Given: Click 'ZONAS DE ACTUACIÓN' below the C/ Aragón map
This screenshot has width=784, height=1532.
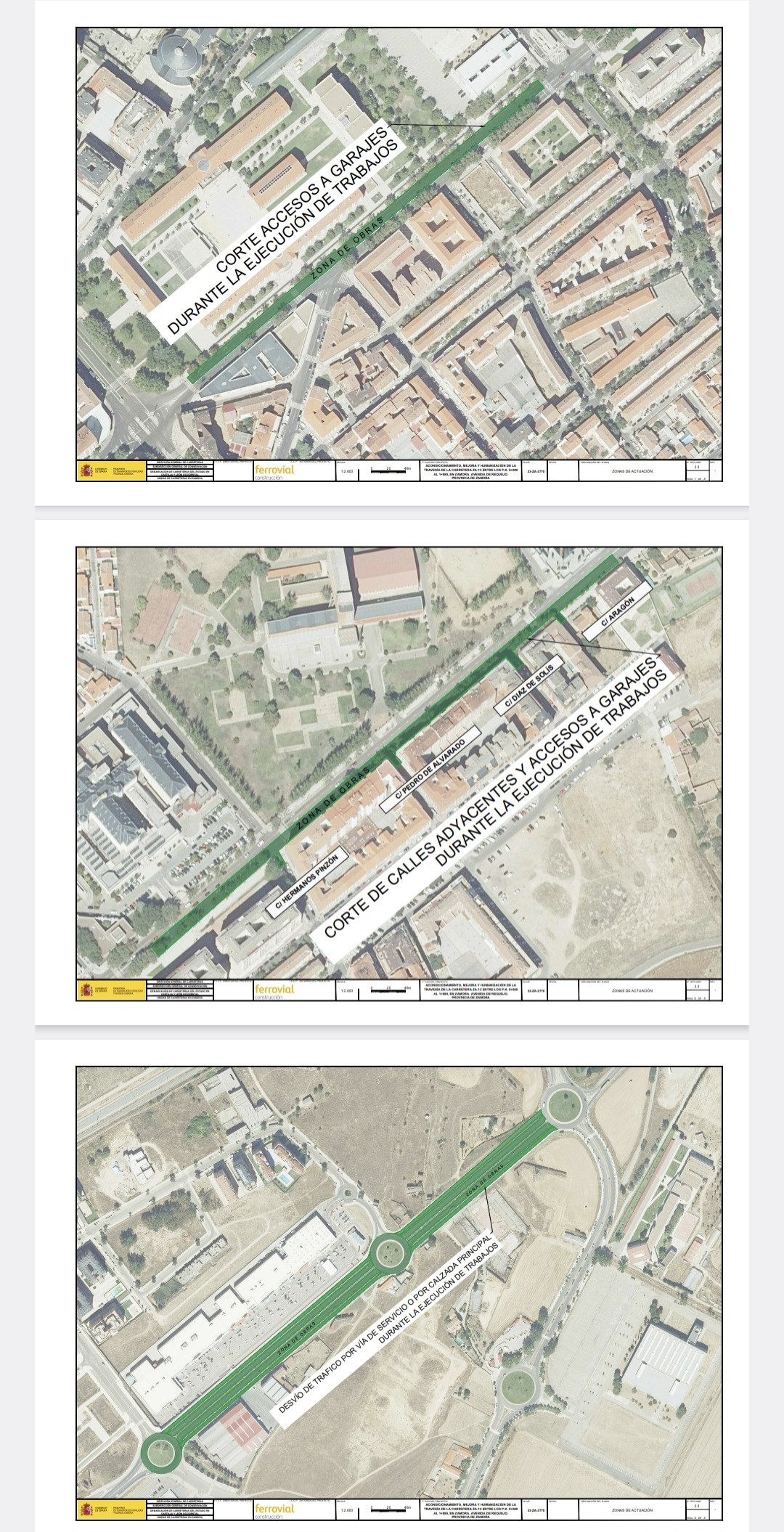Looking at the screenshot, I should tap(632, 990).
